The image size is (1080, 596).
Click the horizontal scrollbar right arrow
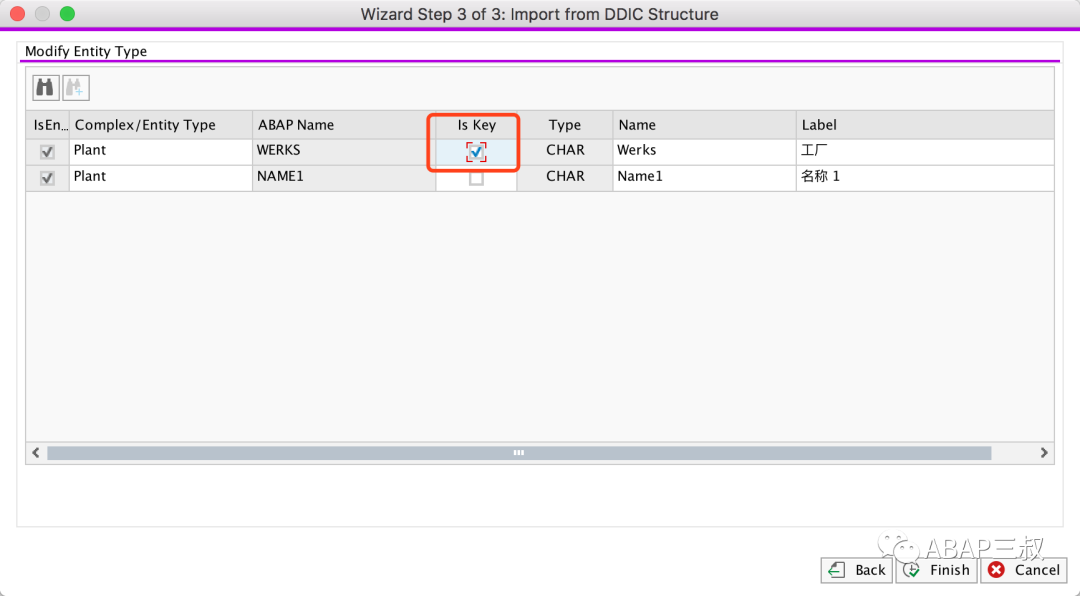tap(1043, 453)
